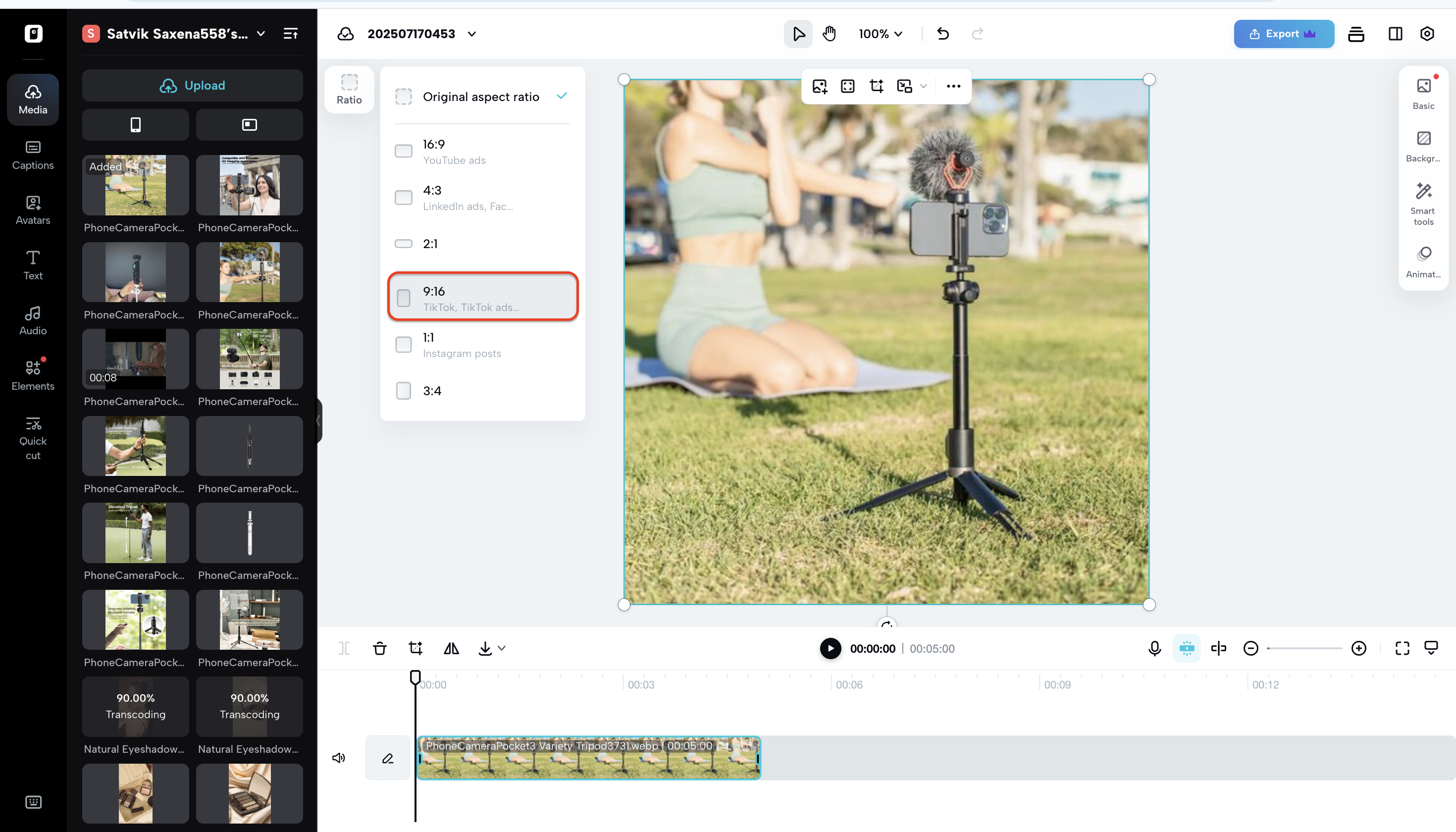Open the Text panel
The image size is (1456, 832).
click(x=33, y=264)
